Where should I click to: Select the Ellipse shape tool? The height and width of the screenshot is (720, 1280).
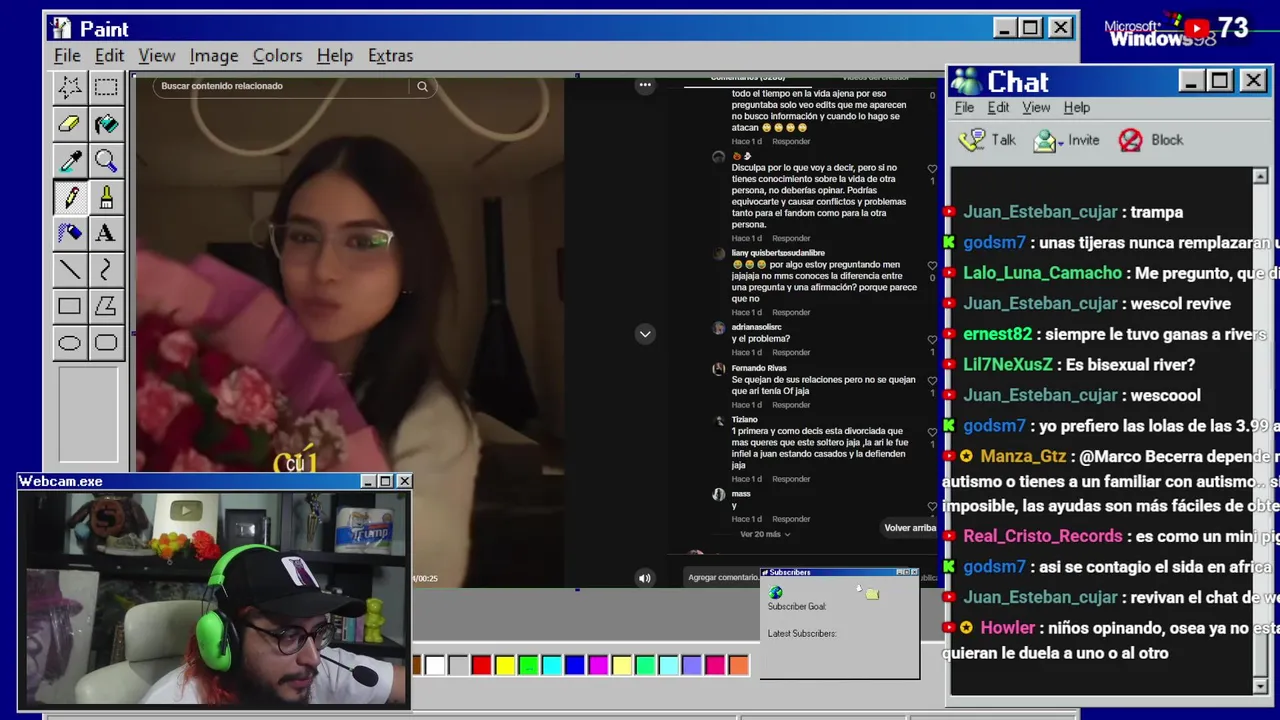[69, 343]
